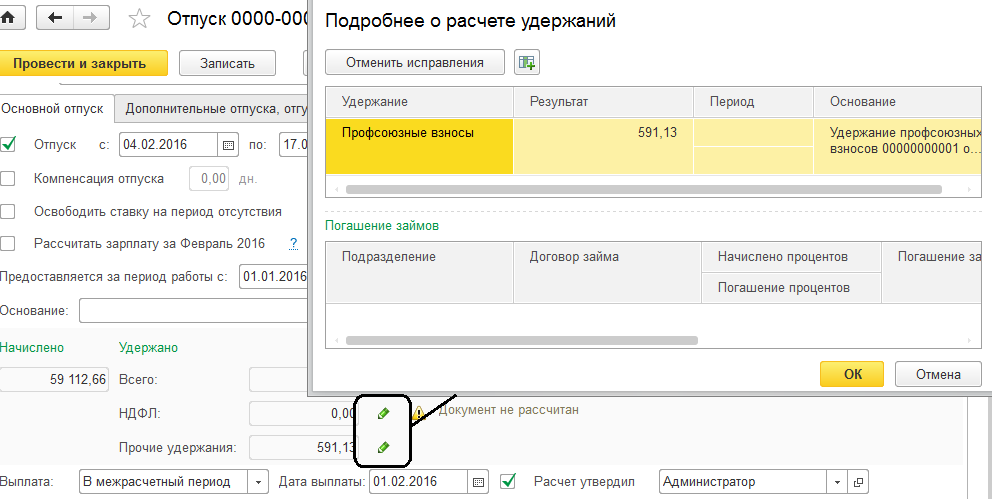Click the deductions table horizontal scrollbar
The height and width of the screenshot is (499, 992).
click(643, 189)
